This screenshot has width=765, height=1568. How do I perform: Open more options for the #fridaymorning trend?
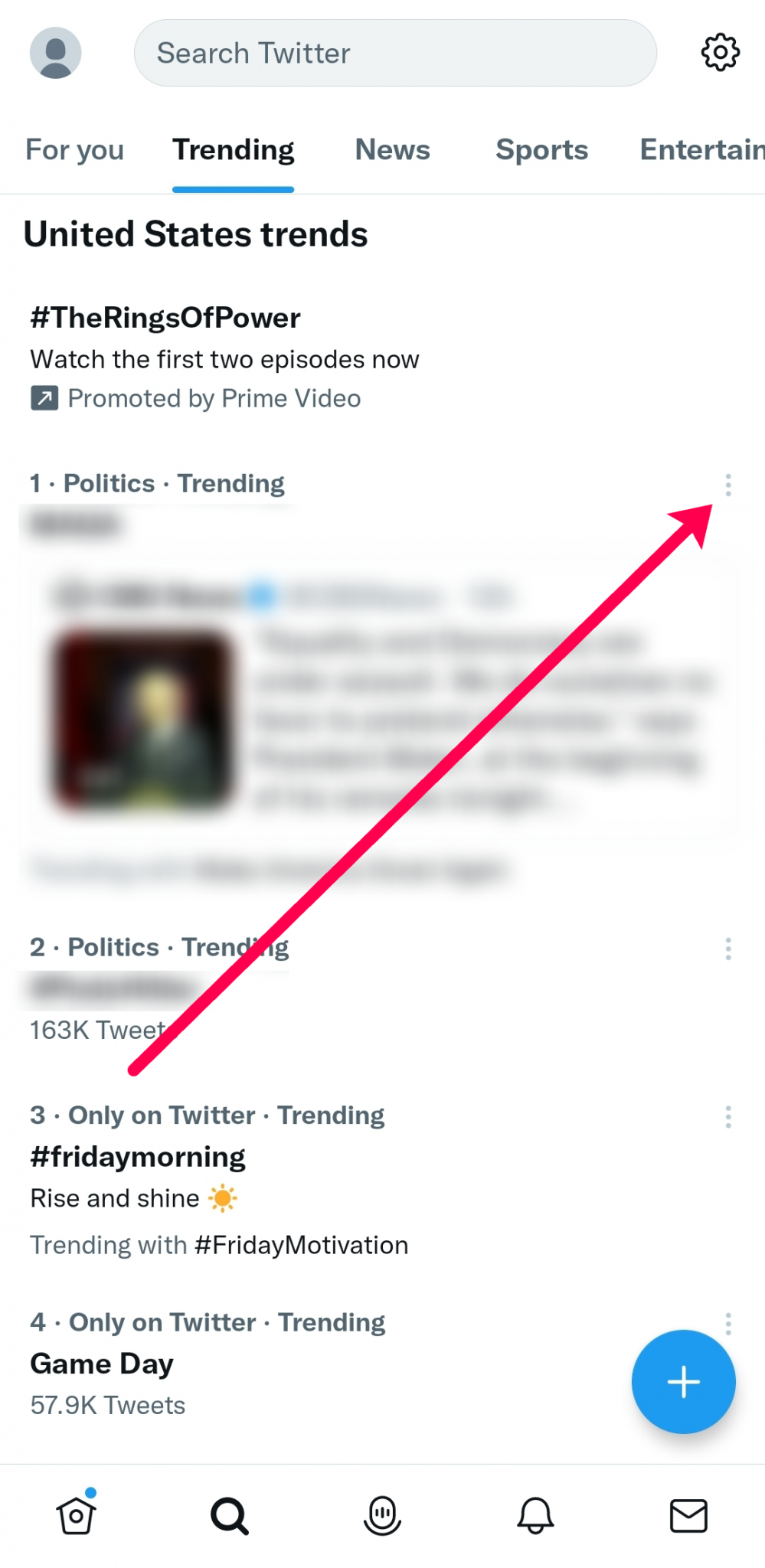(727, 1118)
